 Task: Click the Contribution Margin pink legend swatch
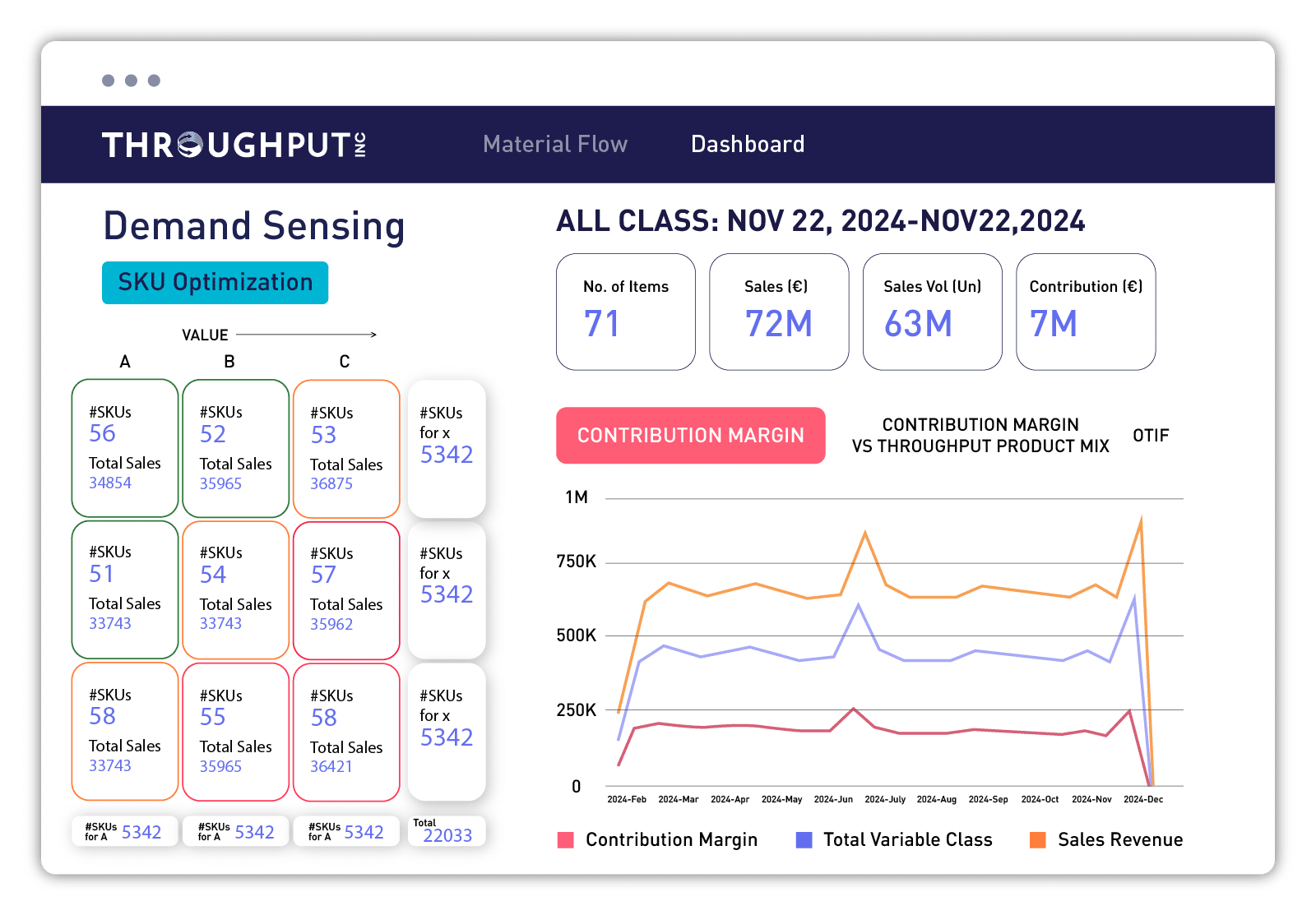click(566, 839)
